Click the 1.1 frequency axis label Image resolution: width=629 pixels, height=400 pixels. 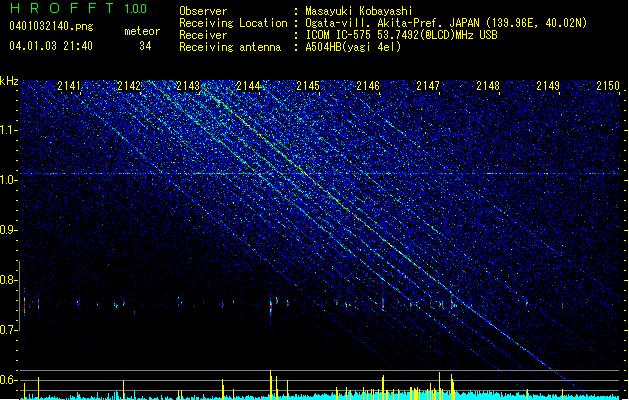pos(8,130)
